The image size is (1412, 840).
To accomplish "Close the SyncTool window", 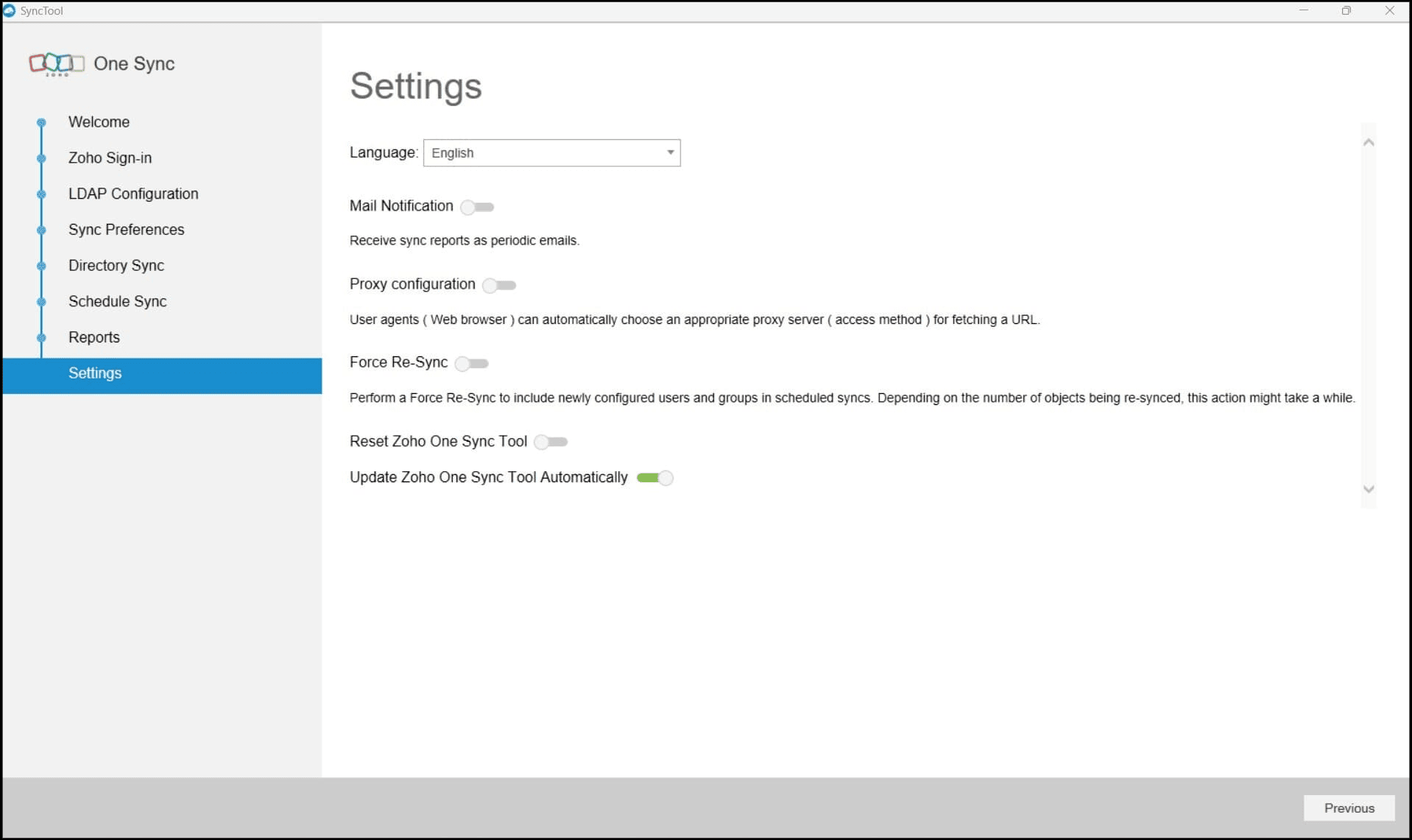I will pos(1389,11).
